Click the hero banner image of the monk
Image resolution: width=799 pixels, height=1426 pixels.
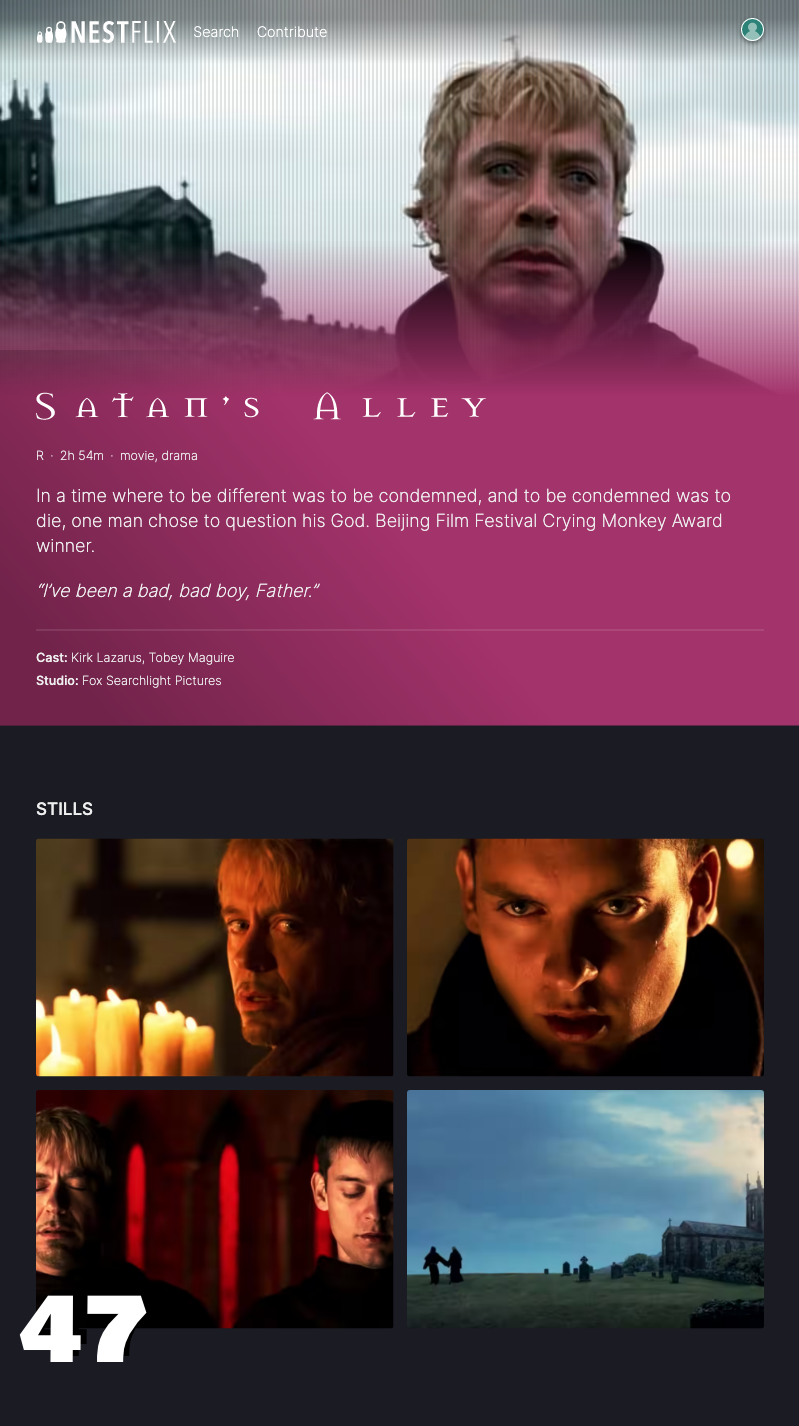point(400,190)
